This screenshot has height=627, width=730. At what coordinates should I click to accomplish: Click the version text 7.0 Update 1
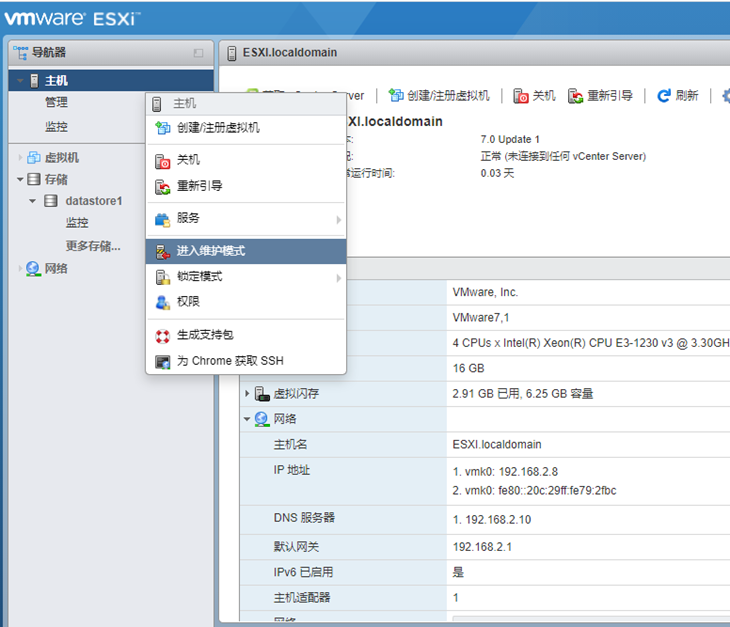coord(510,139)
